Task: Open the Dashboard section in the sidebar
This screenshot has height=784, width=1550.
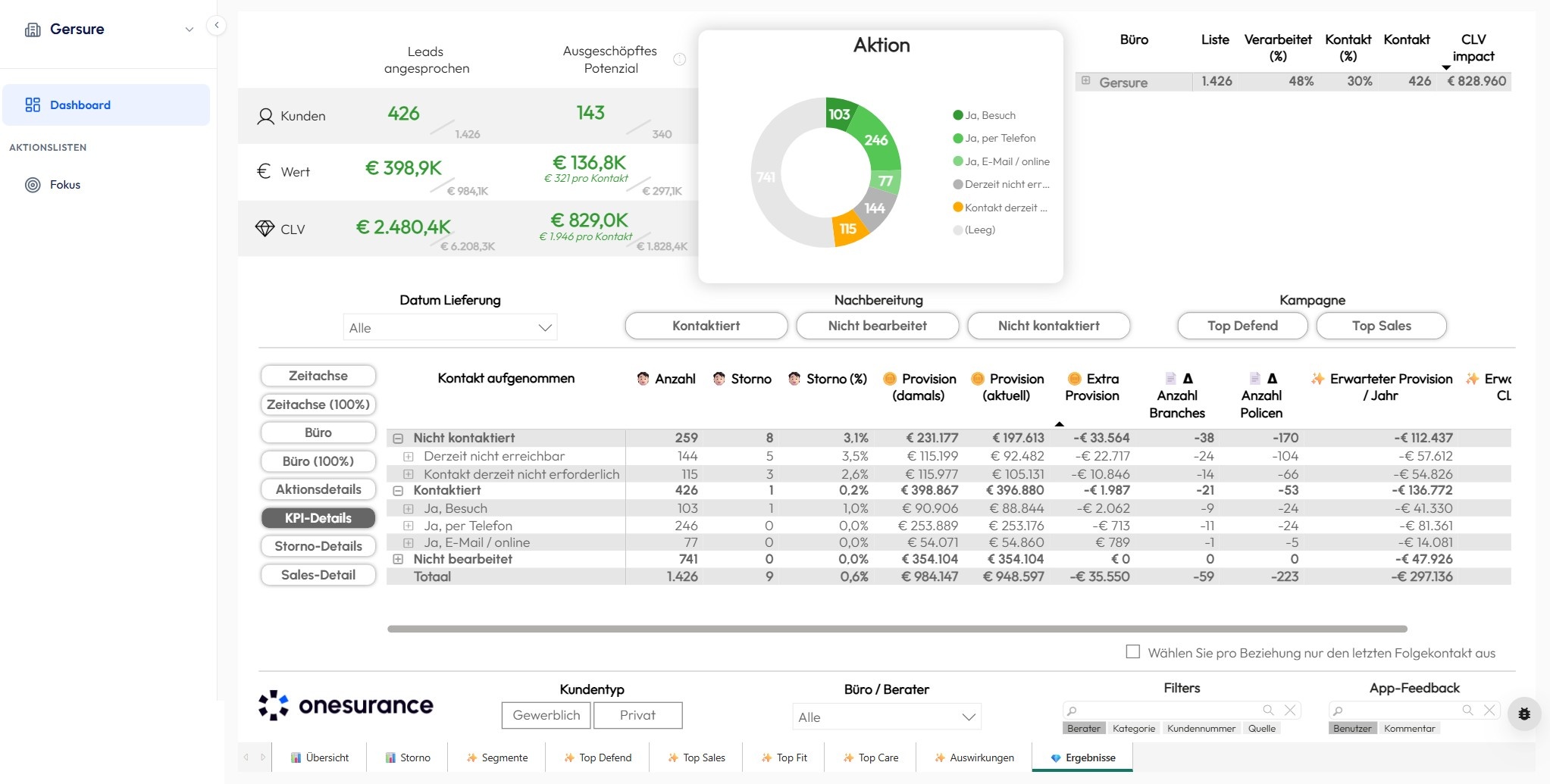Action: [80, 105]
